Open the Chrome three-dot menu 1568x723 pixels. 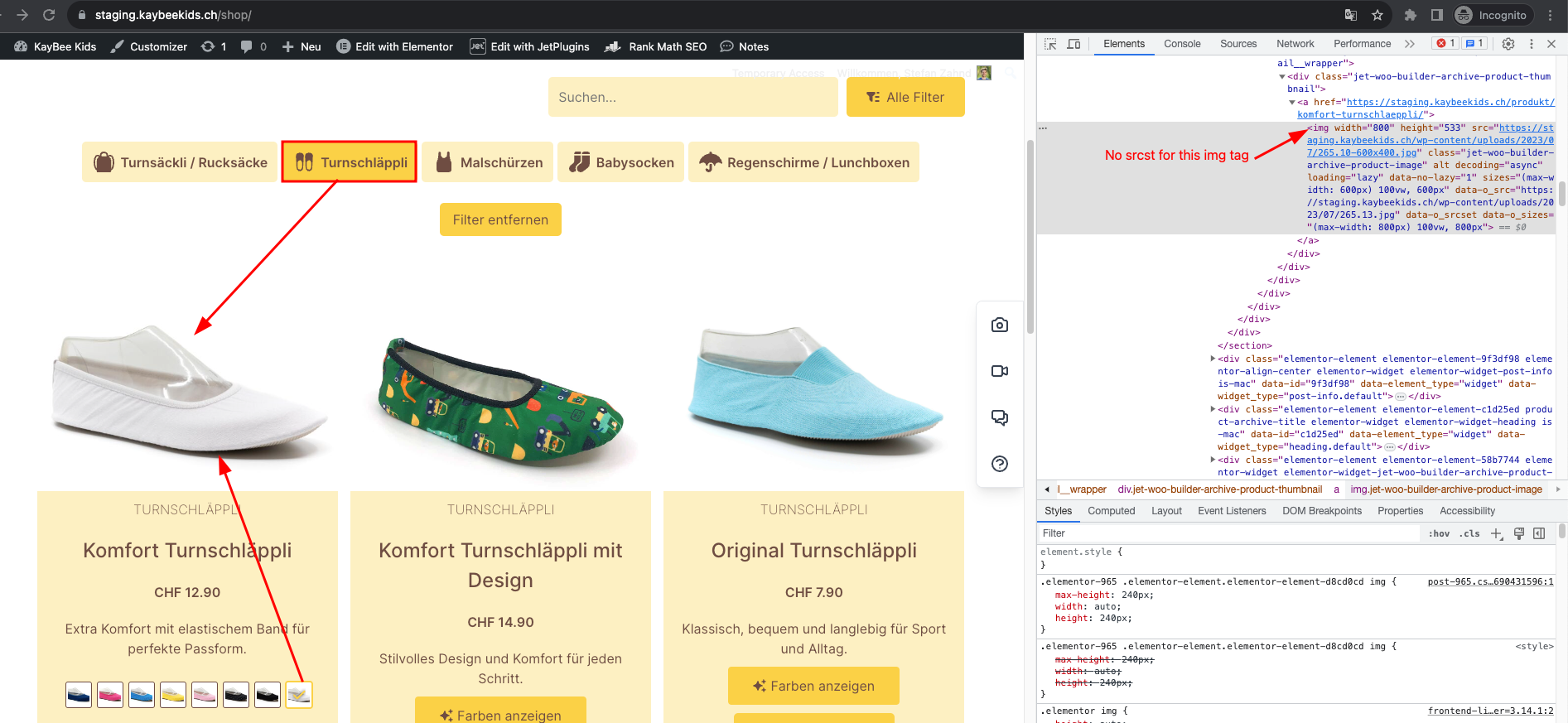[1551, 15]
